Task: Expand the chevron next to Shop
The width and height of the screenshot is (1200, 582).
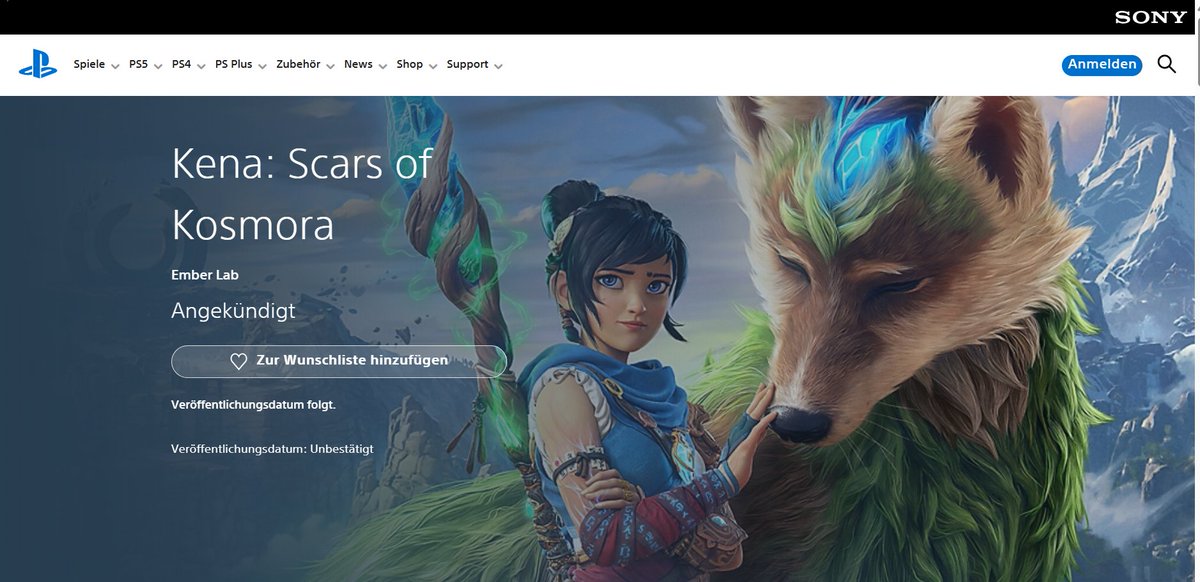Action: pos(433,66)
